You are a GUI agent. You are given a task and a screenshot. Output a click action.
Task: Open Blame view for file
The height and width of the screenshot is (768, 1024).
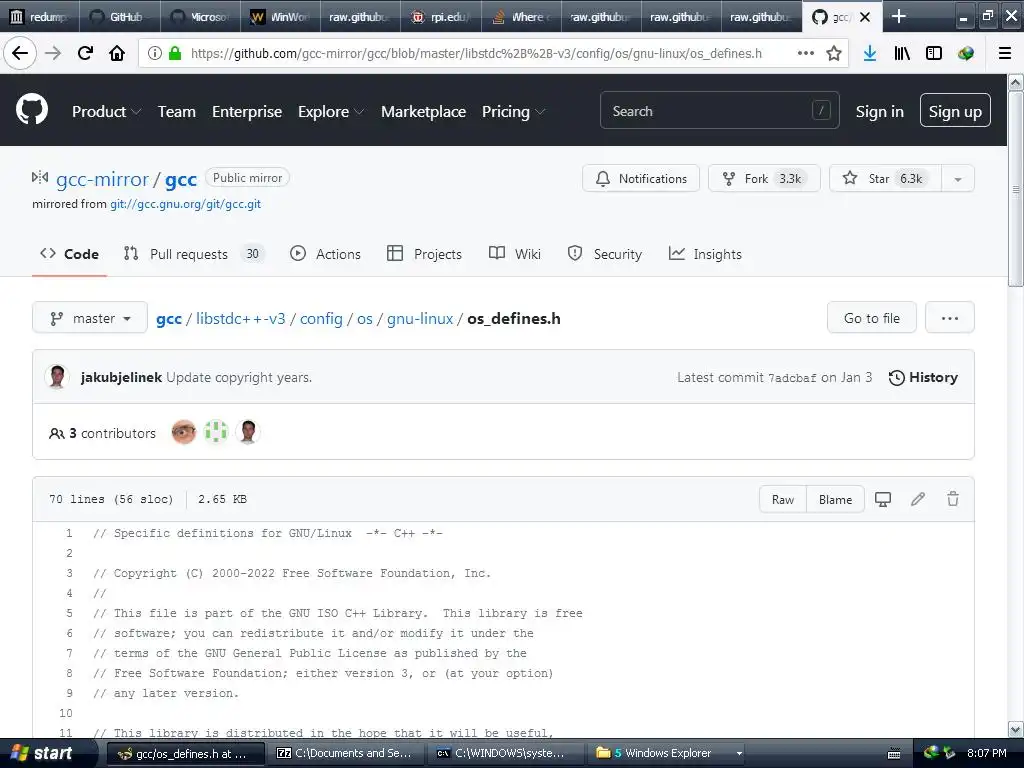click(x=835, y=500)
